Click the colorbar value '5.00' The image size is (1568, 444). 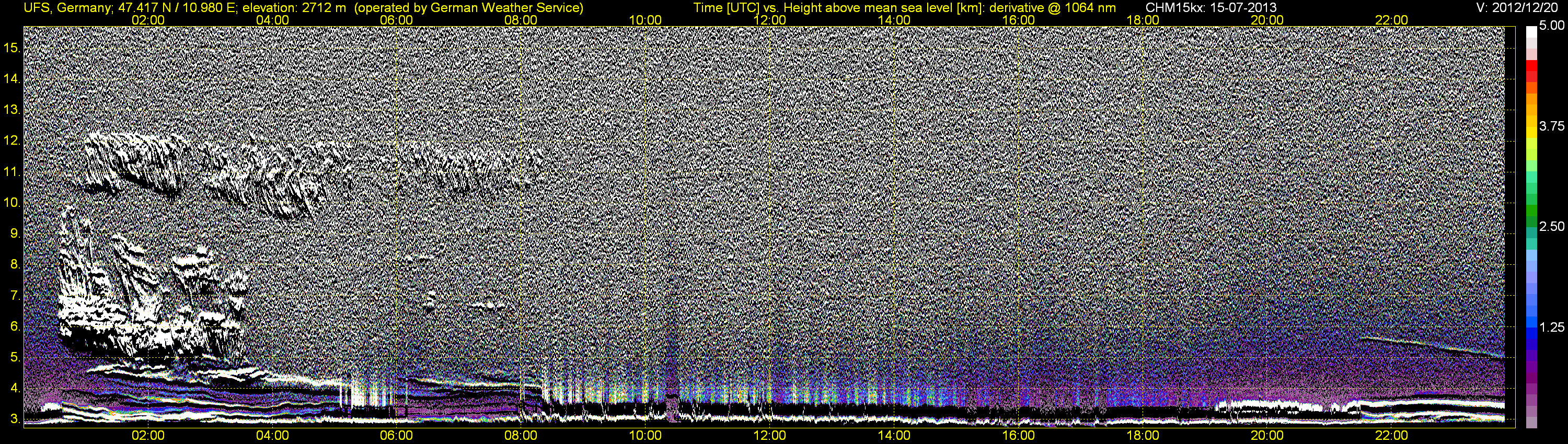pyautogui.click(x=1552, y=26)
